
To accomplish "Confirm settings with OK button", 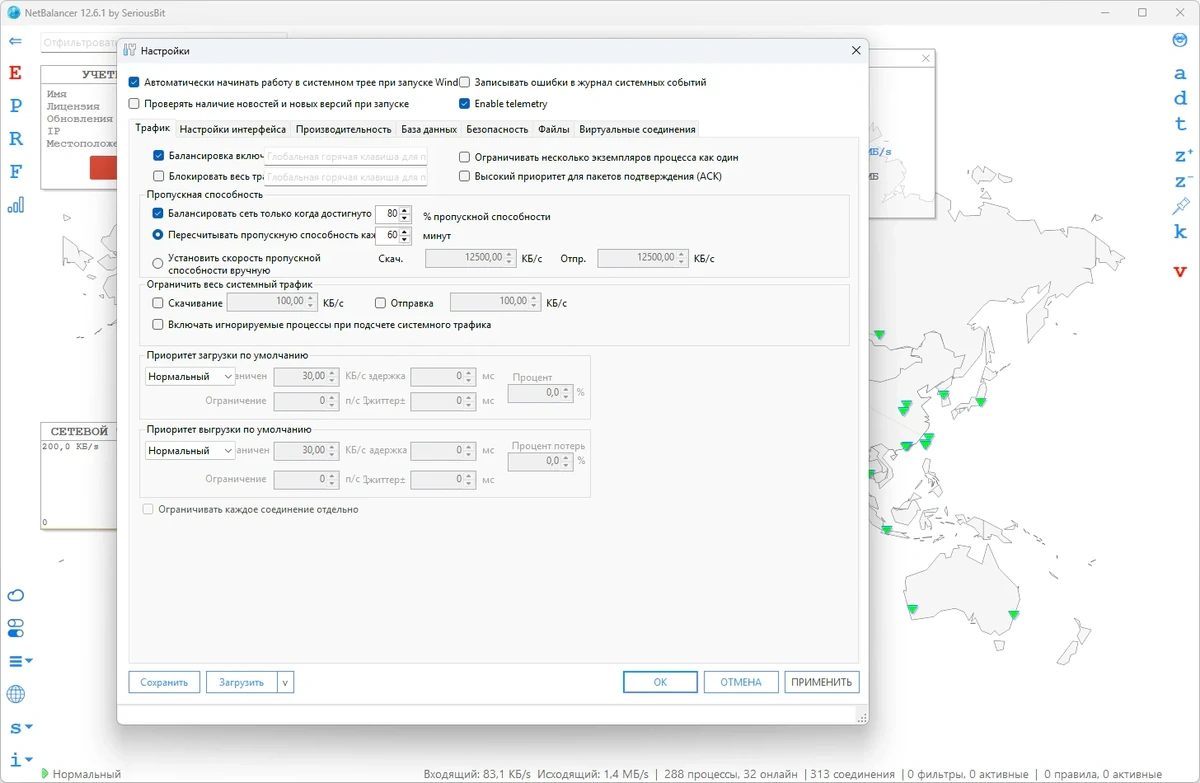I will [x=660, y=682].
